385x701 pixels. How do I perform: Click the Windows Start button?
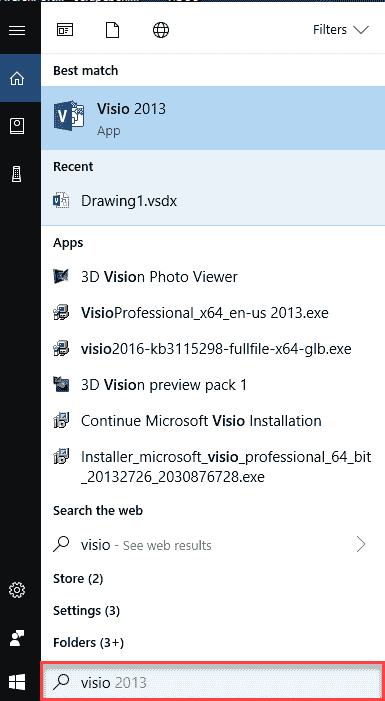tap(17, 682)
